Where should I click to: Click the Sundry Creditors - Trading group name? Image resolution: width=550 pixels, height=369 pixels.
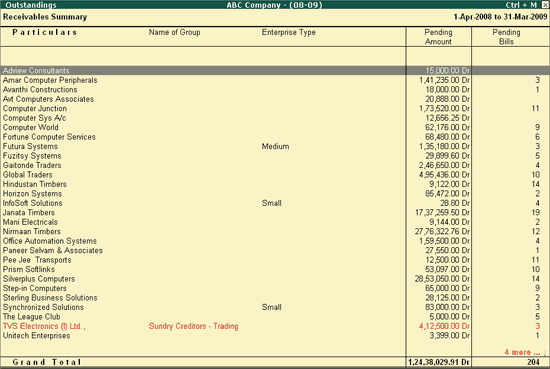pos(193,326)
